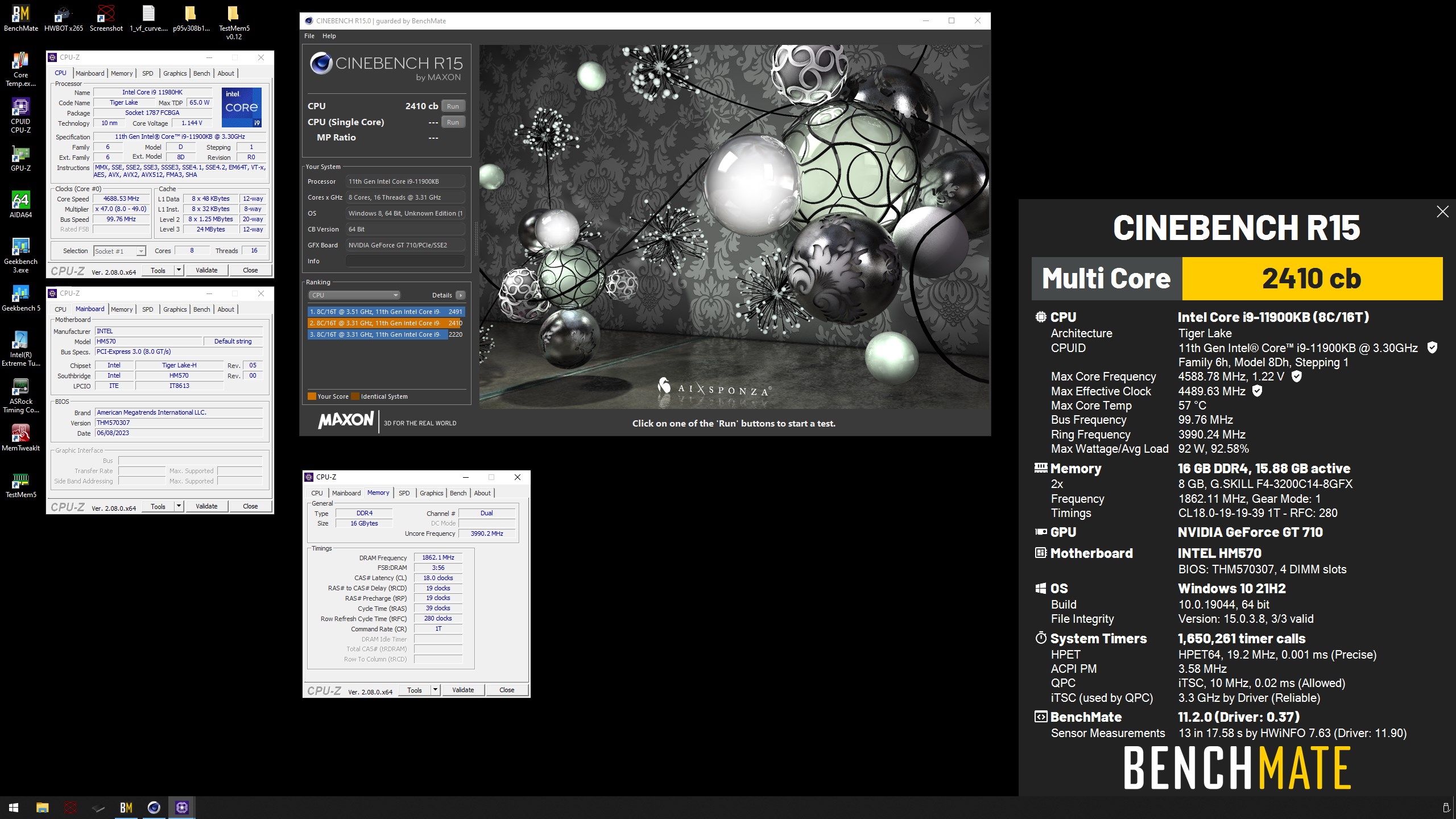Open the p95v308b1 folder icon
Viewport: 1456px width, 819px height.
[x=191, y=18]
